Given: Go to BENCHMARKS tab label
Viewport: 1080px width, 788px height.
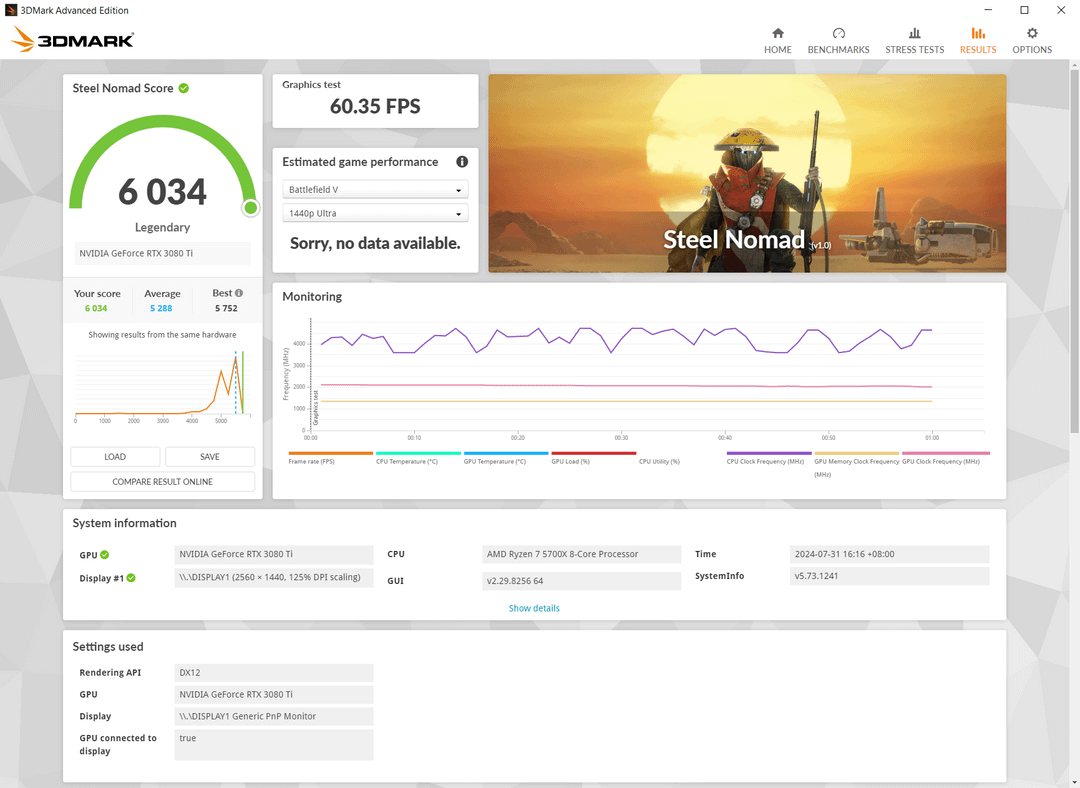Looking at the screenshot, I should (x=838, y=50).
